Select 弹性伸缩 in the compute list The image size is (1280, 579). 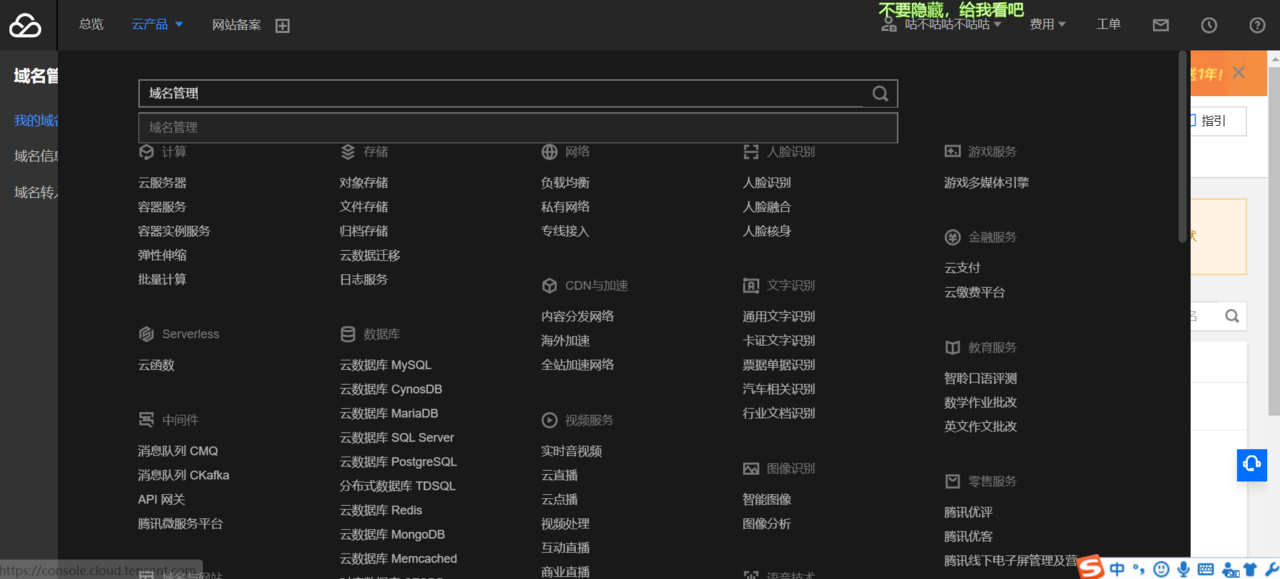pyautogui.click(x=162, y=255)
